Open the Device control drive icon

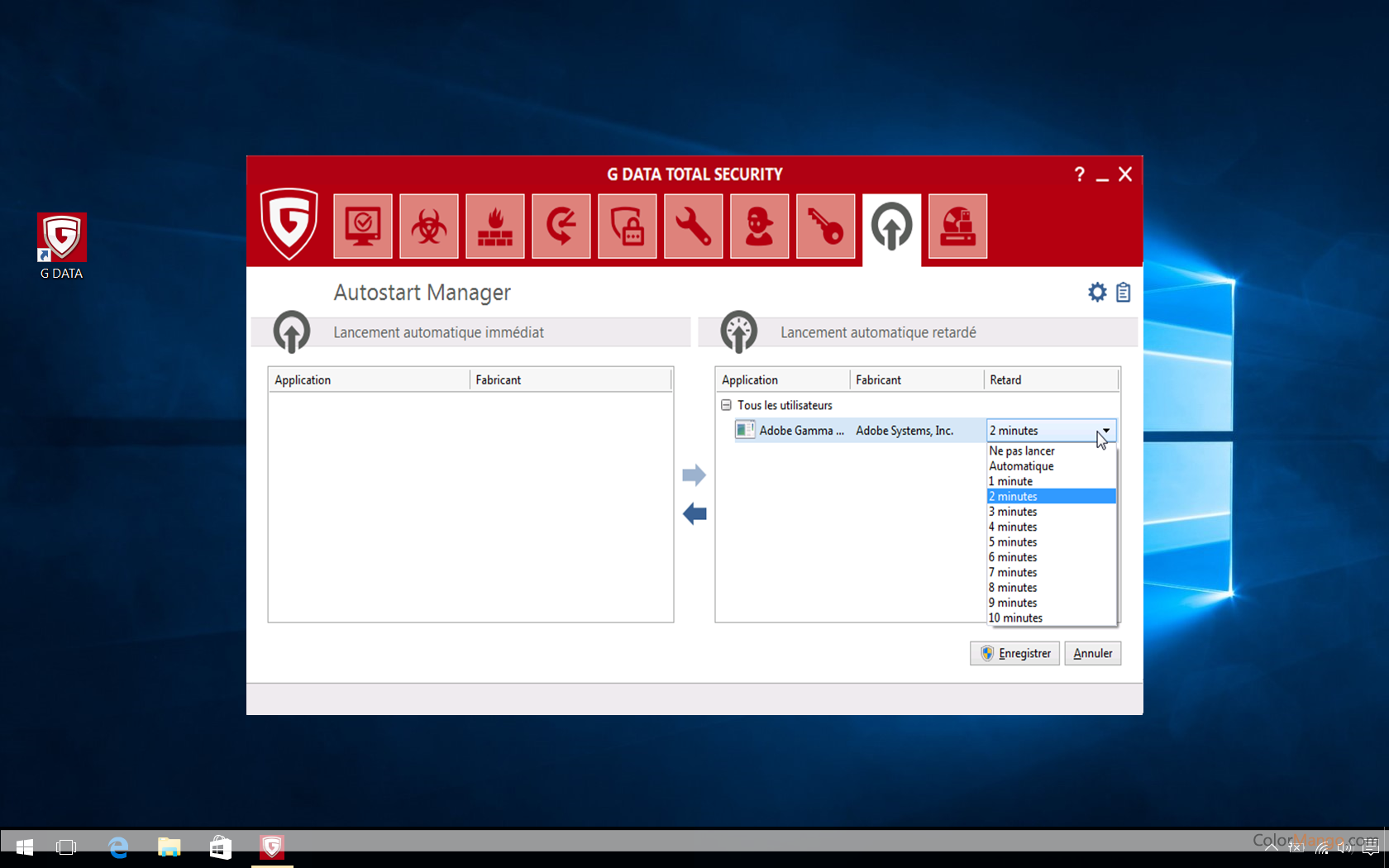pos(957,226)
